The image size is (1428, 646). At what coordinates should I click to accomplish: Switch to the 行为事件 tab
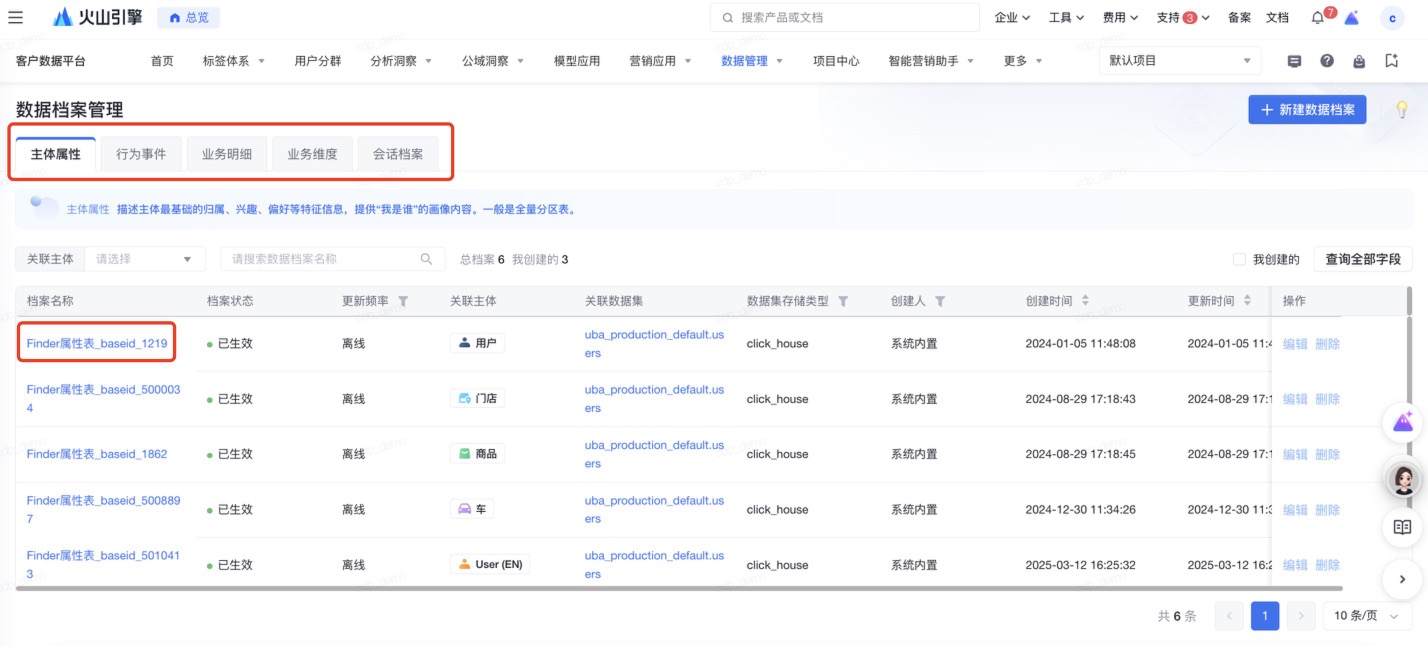[x=141, y=155]
